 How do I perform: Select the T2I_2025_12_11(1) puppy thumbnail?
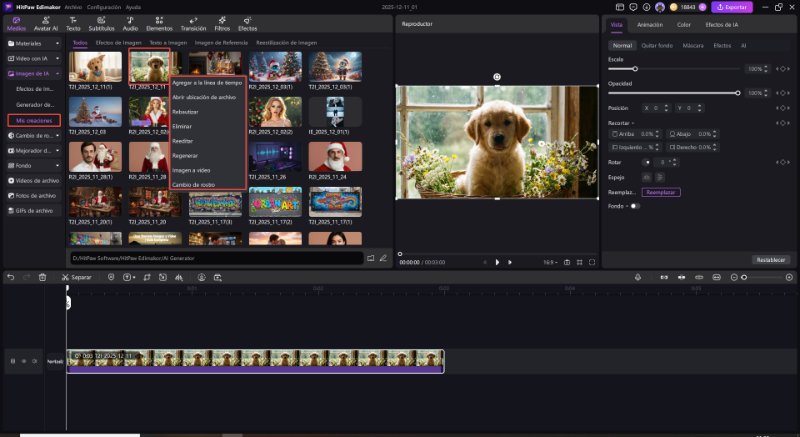point(95,67)
